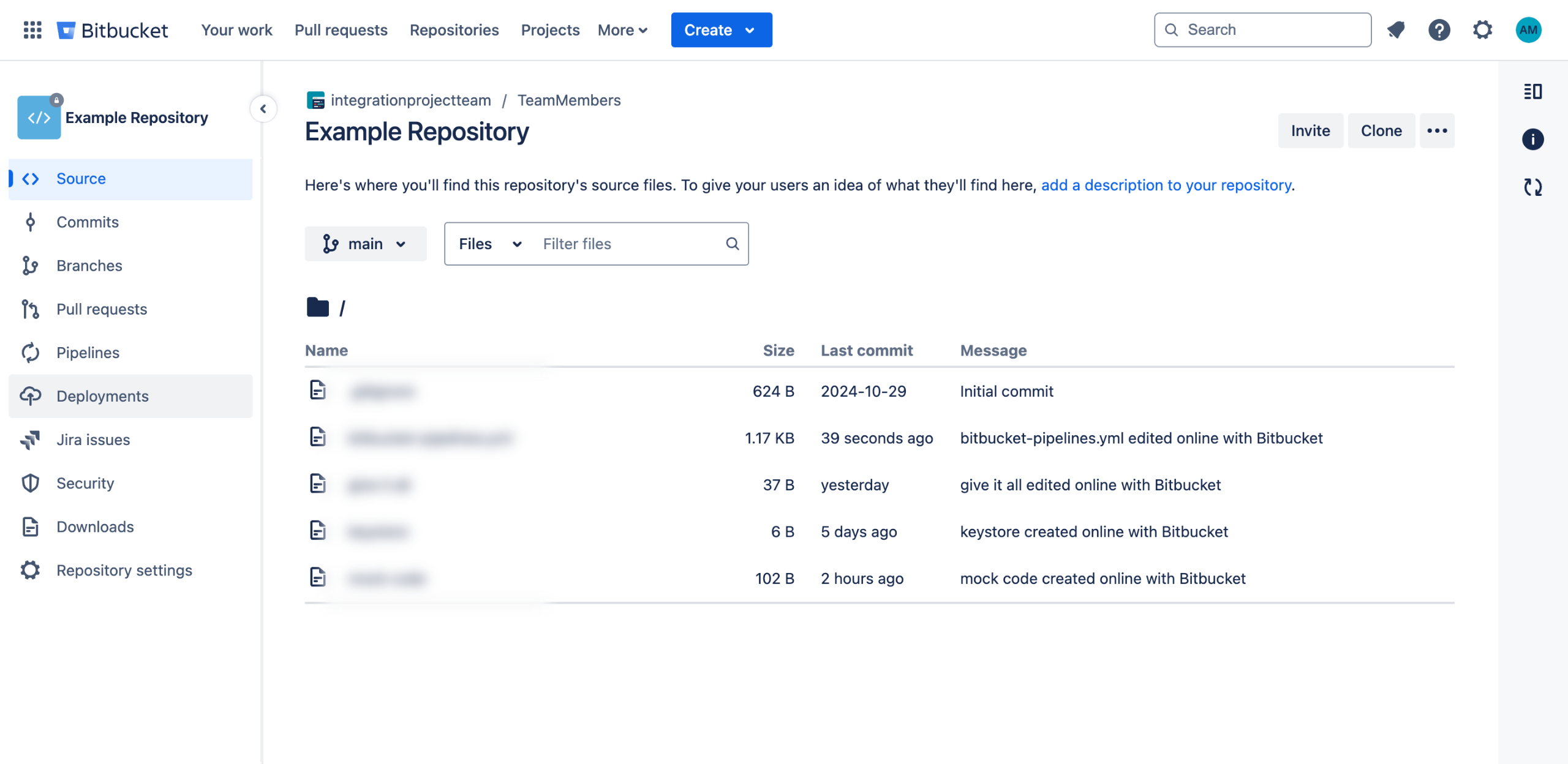Open the Create dropdown button
This screenshot has width=1568, height=764.
click(721, 30)
